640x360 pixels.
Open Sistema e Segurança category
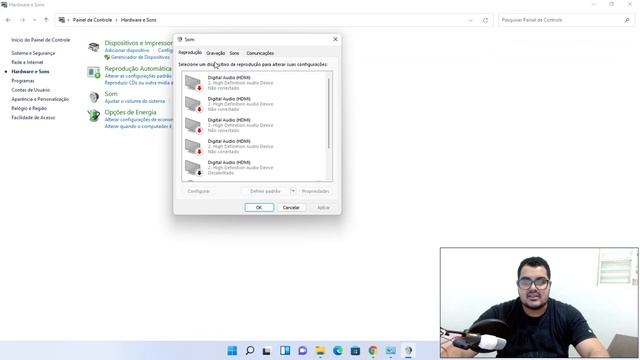pos(33,53)
